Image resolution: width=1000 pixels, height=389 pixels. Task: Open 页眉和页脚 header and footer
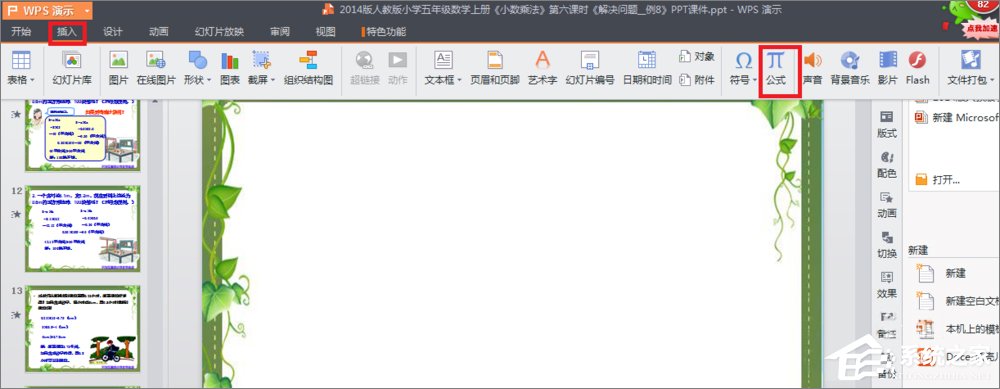click(x=495, y=68)
